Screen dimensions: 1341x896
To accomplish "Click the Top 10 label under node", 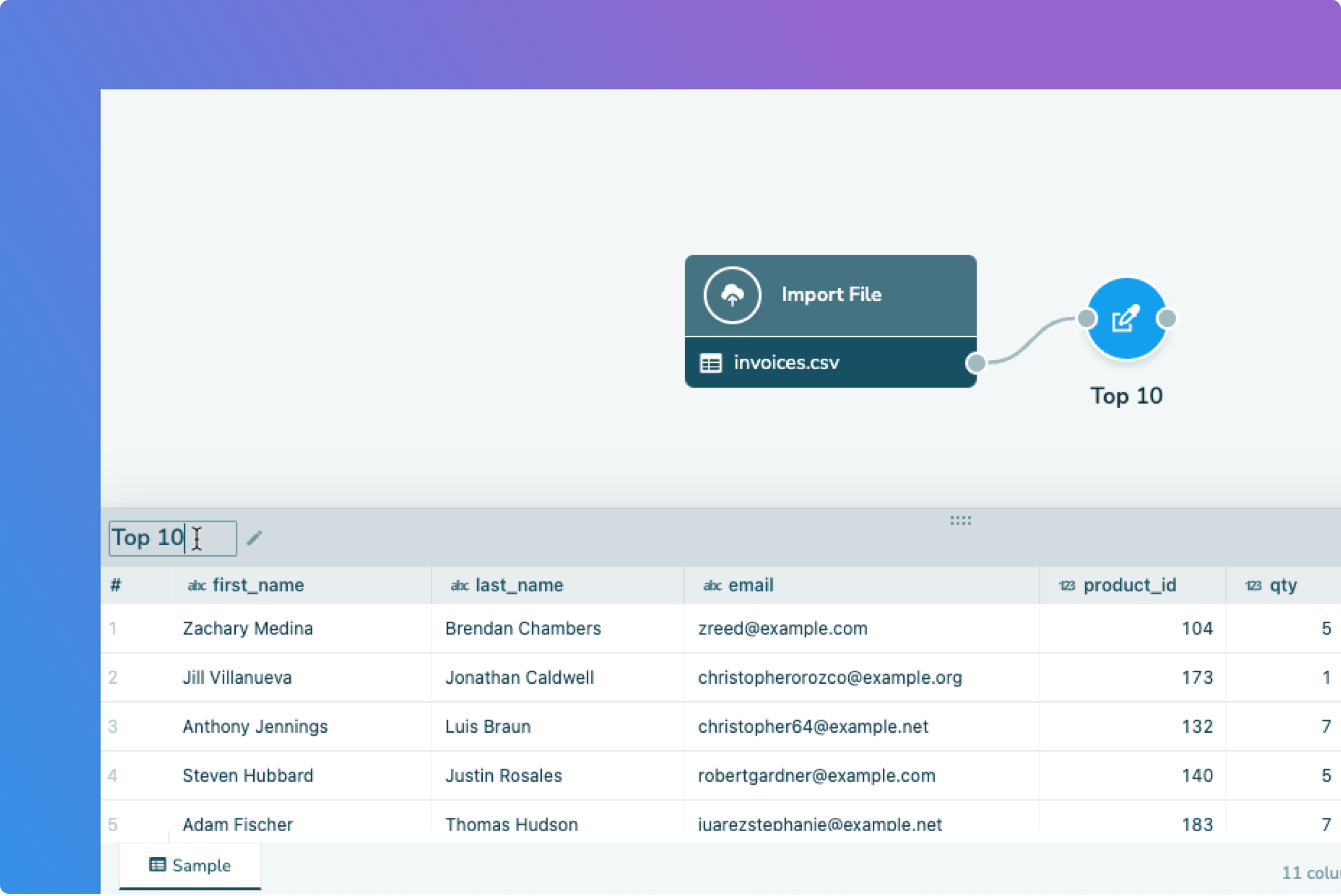I will 1125,396.
